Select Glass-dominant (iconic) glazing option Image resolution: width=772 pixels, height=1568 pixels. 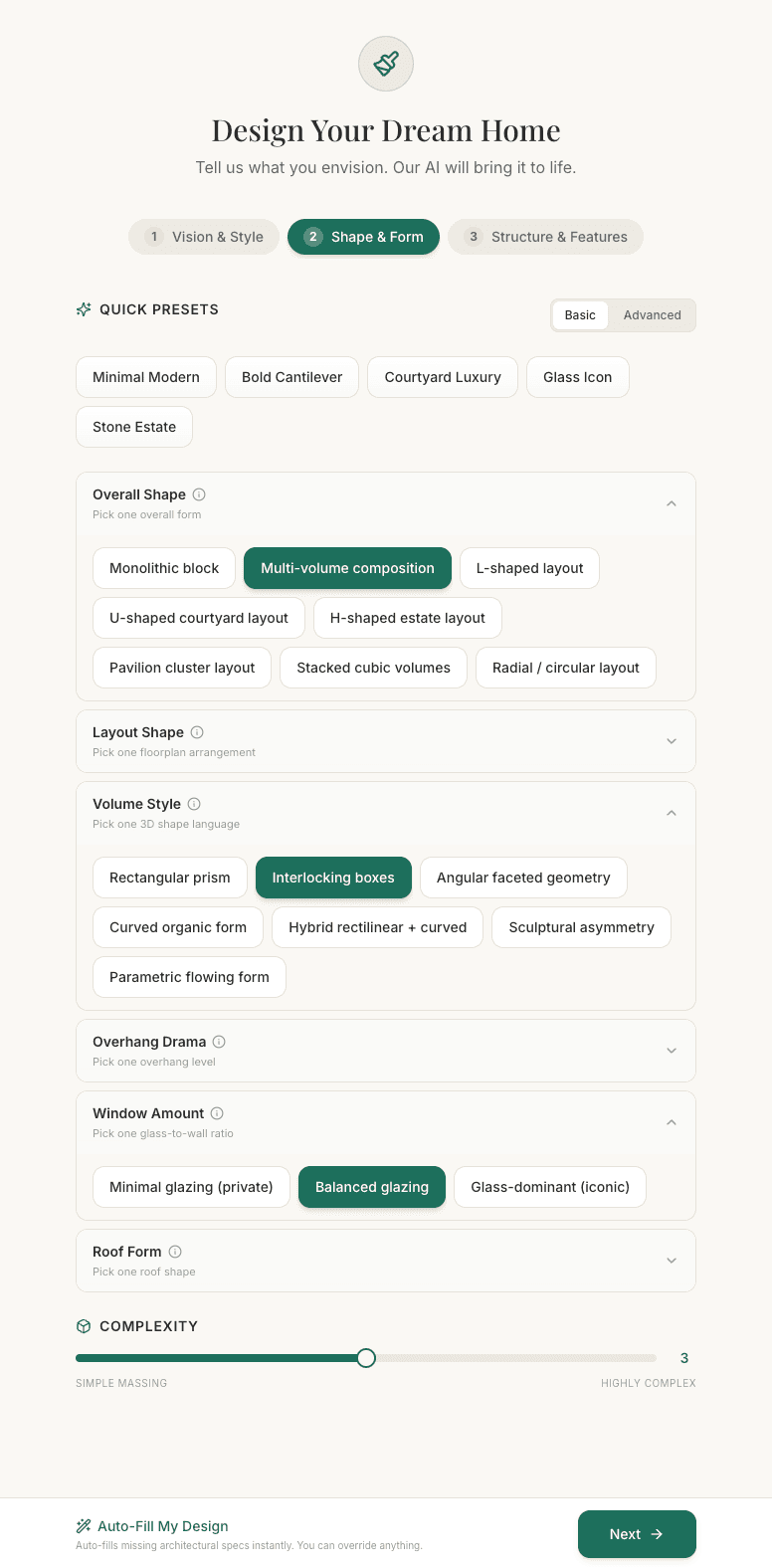[550, 1187]
